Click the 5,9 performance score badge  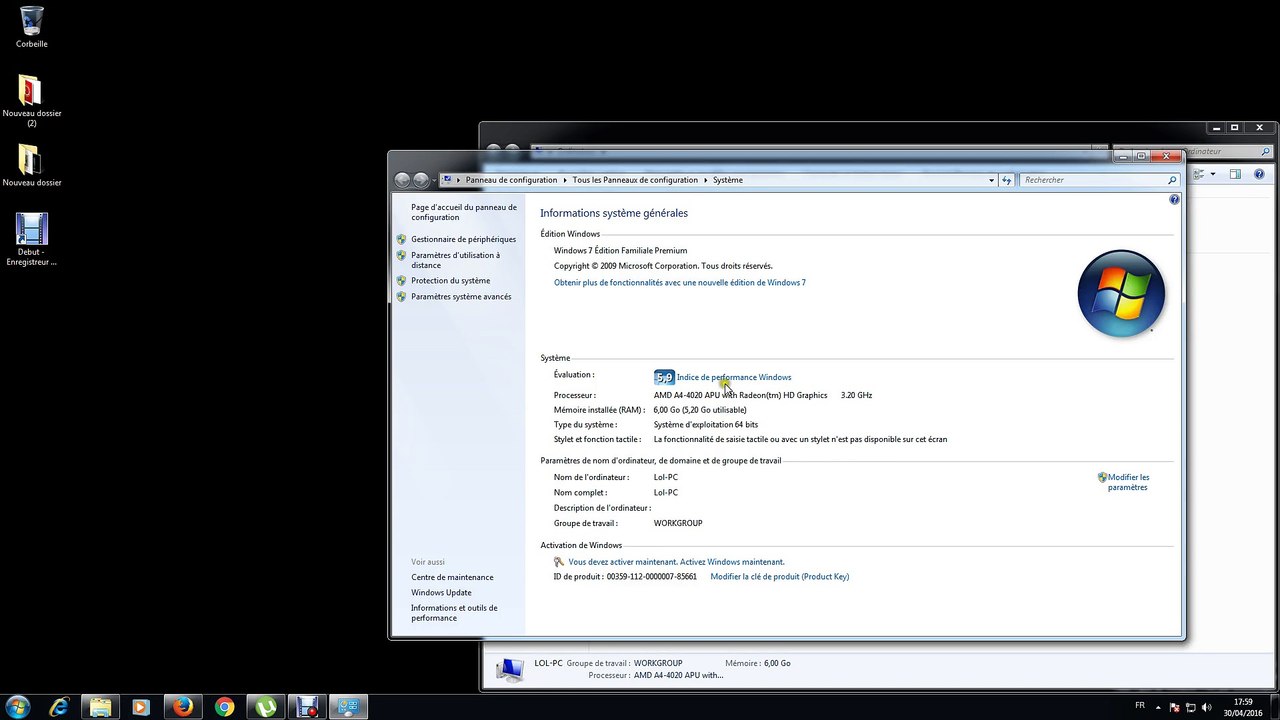[664, 377]
